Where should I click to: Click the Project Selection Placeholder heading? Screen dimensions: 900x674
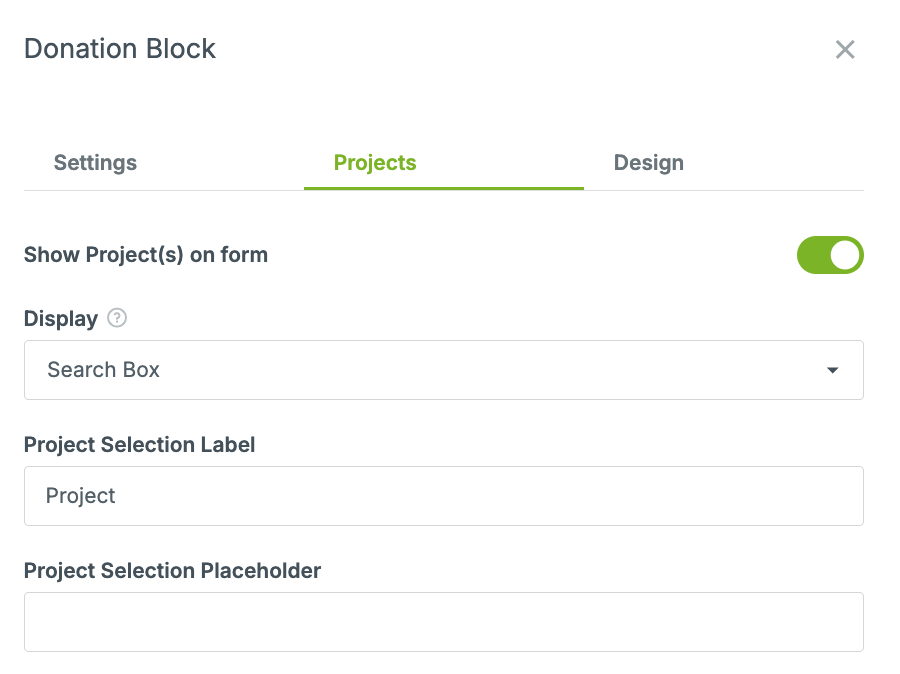[172, 571]
